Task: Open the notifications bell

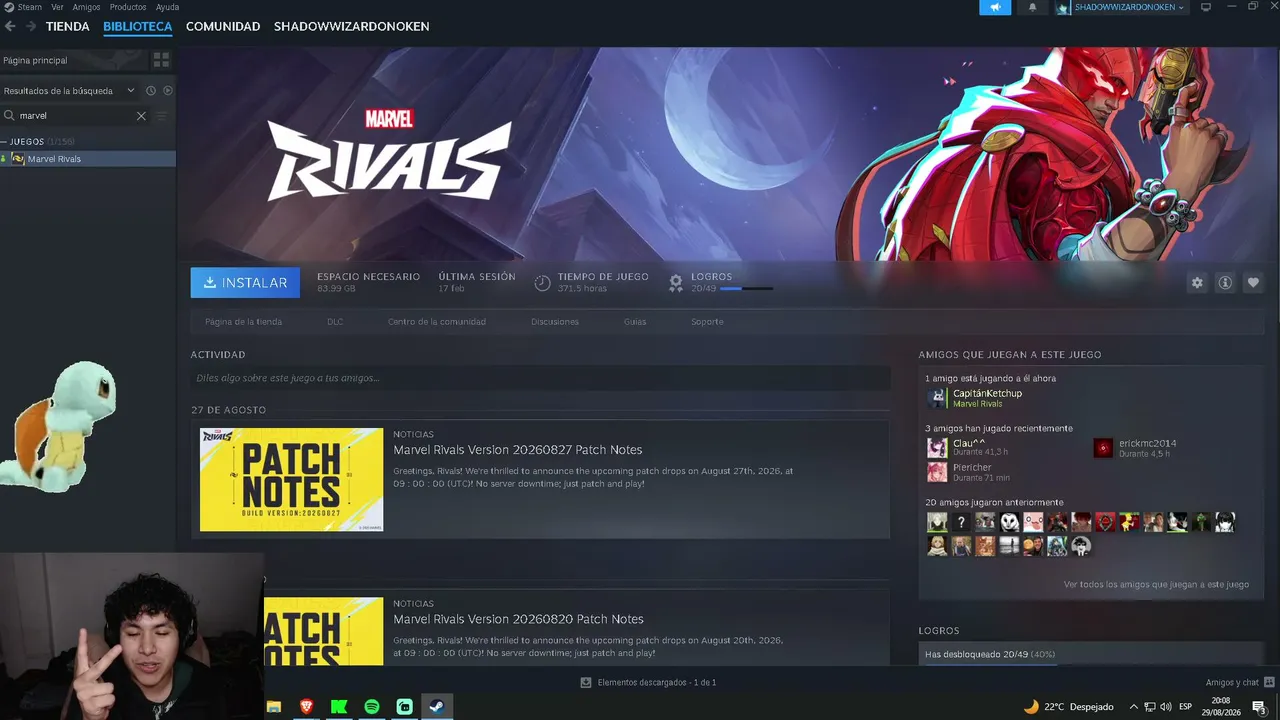Action: point(1032,7)
